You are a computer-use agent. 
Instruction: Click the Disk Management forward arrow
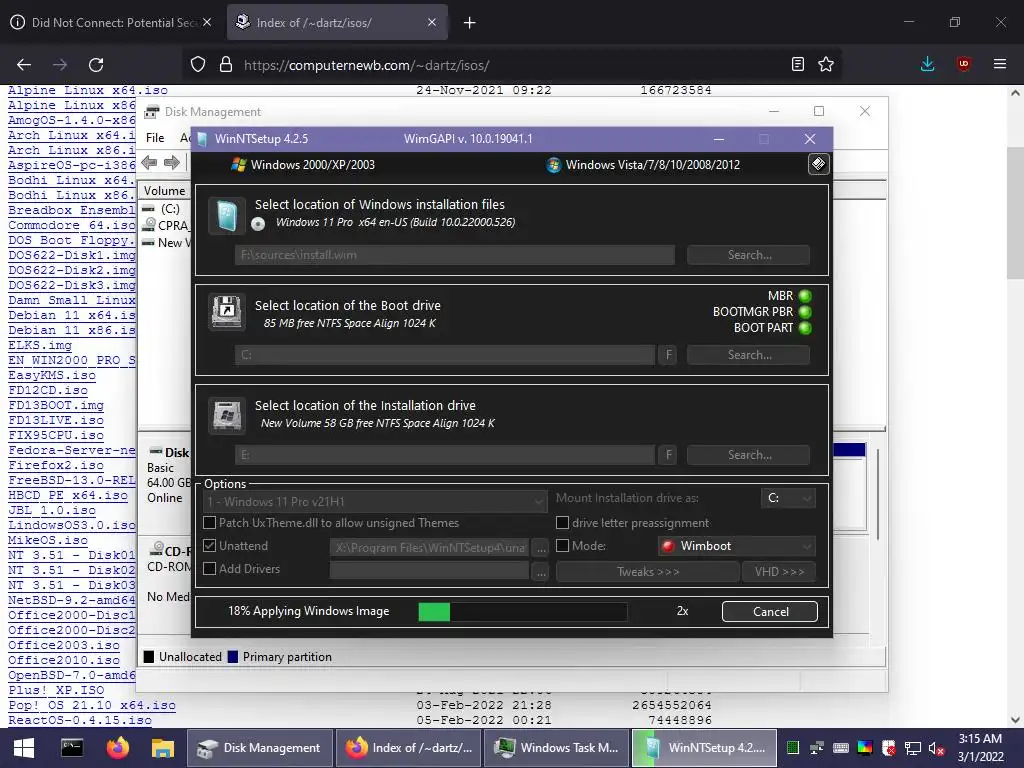point(172,163)
